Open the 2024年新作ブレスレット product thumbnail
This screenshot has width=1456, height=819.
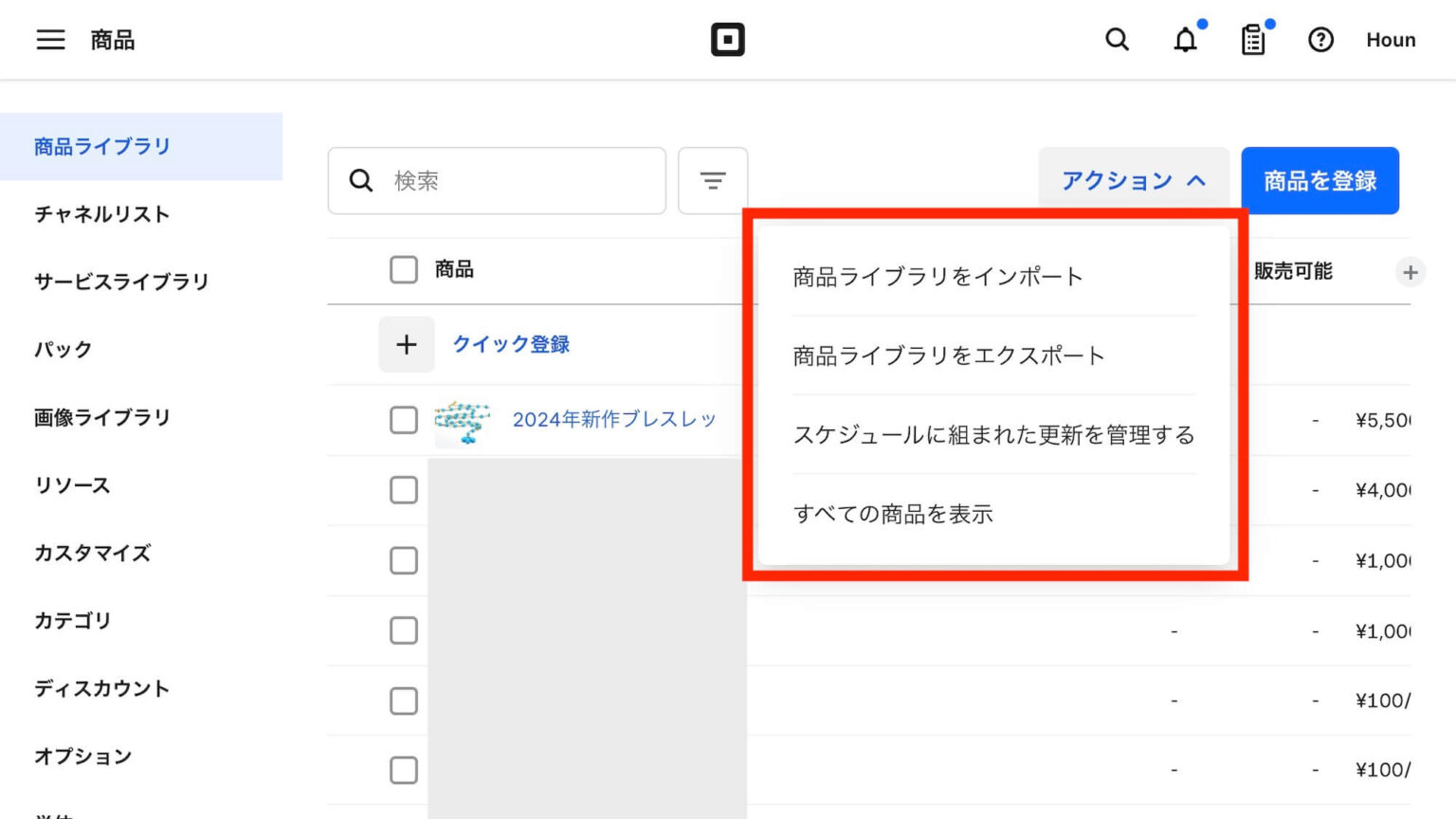463,420
